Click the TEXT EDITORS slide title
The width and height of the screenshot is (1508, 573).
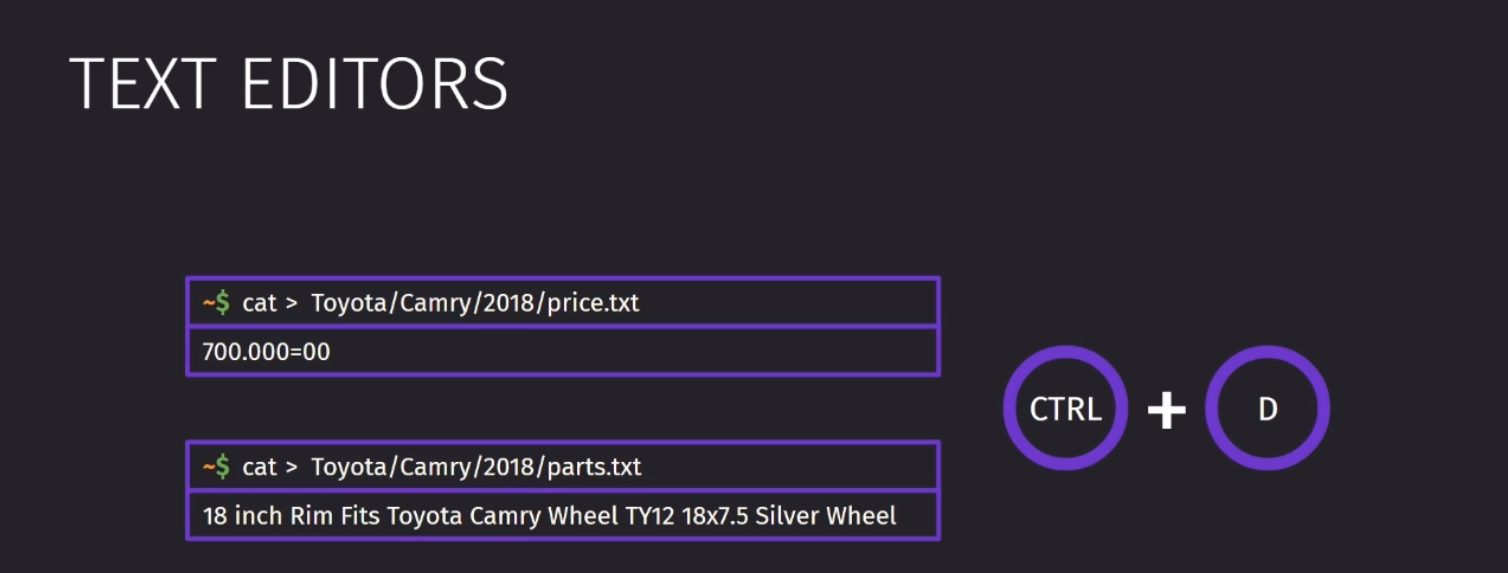pyautogui.click(x=289, y=84)
